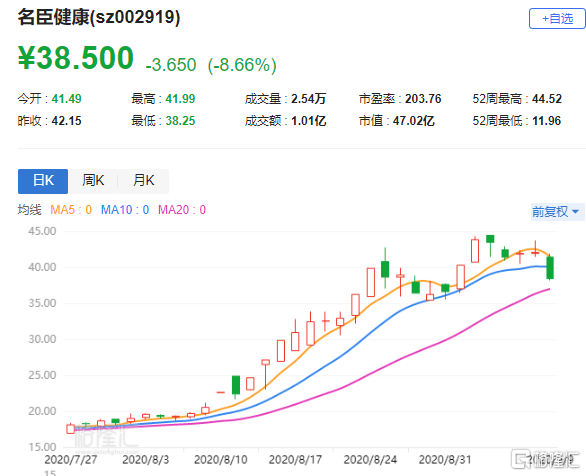Click the 市盈率 value 203.76
The height and width of the screenshot is (476, 586).
[x=423, y=99]
